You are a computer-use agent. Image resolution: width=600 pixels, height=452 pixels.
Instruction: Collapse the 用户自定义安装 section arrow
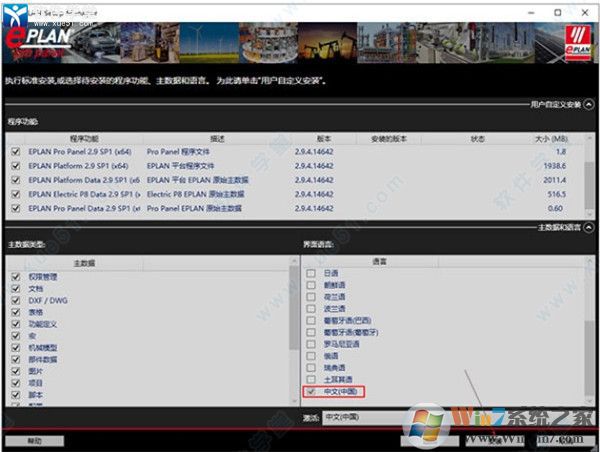coord(589,104)
